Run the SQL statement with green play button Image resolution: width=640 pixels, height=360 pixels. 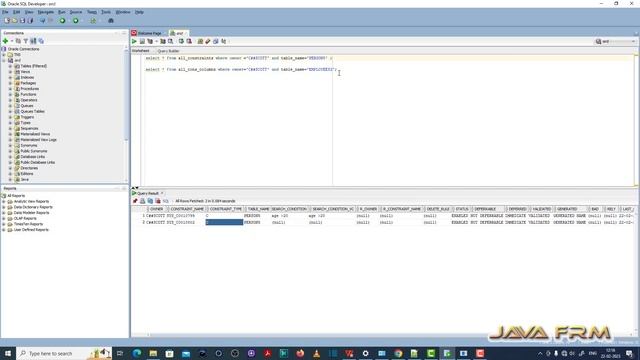click(134, 41)
